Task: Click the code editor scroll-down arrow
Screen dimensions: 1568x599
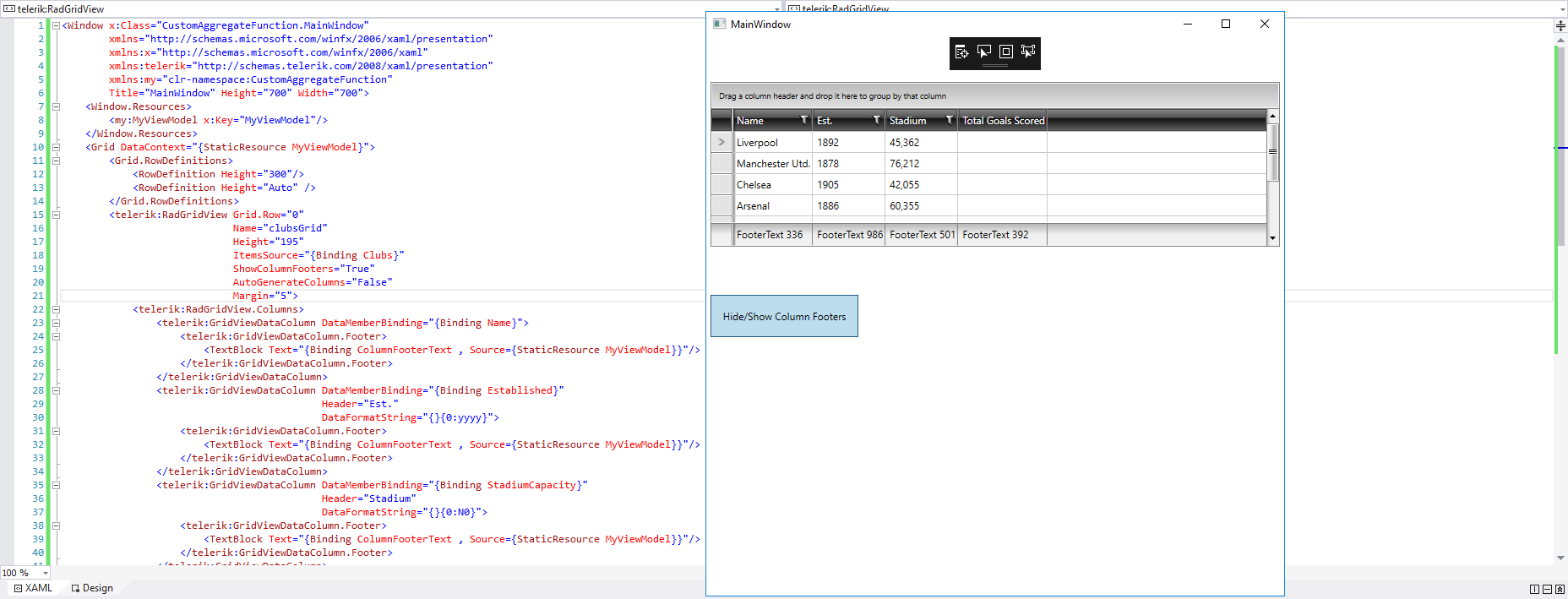Action: (x=1560, y=558)
